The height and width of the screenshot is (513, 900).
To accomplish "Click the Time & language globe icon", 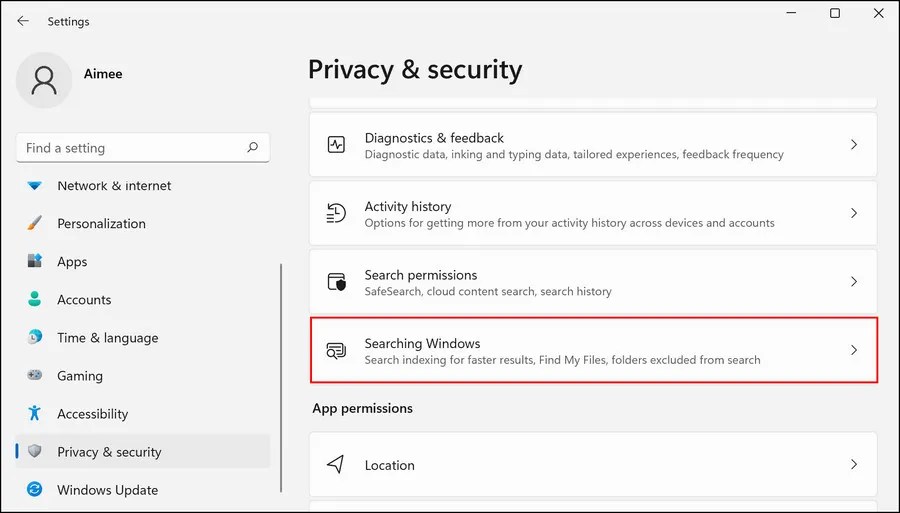I will point(34,337).
